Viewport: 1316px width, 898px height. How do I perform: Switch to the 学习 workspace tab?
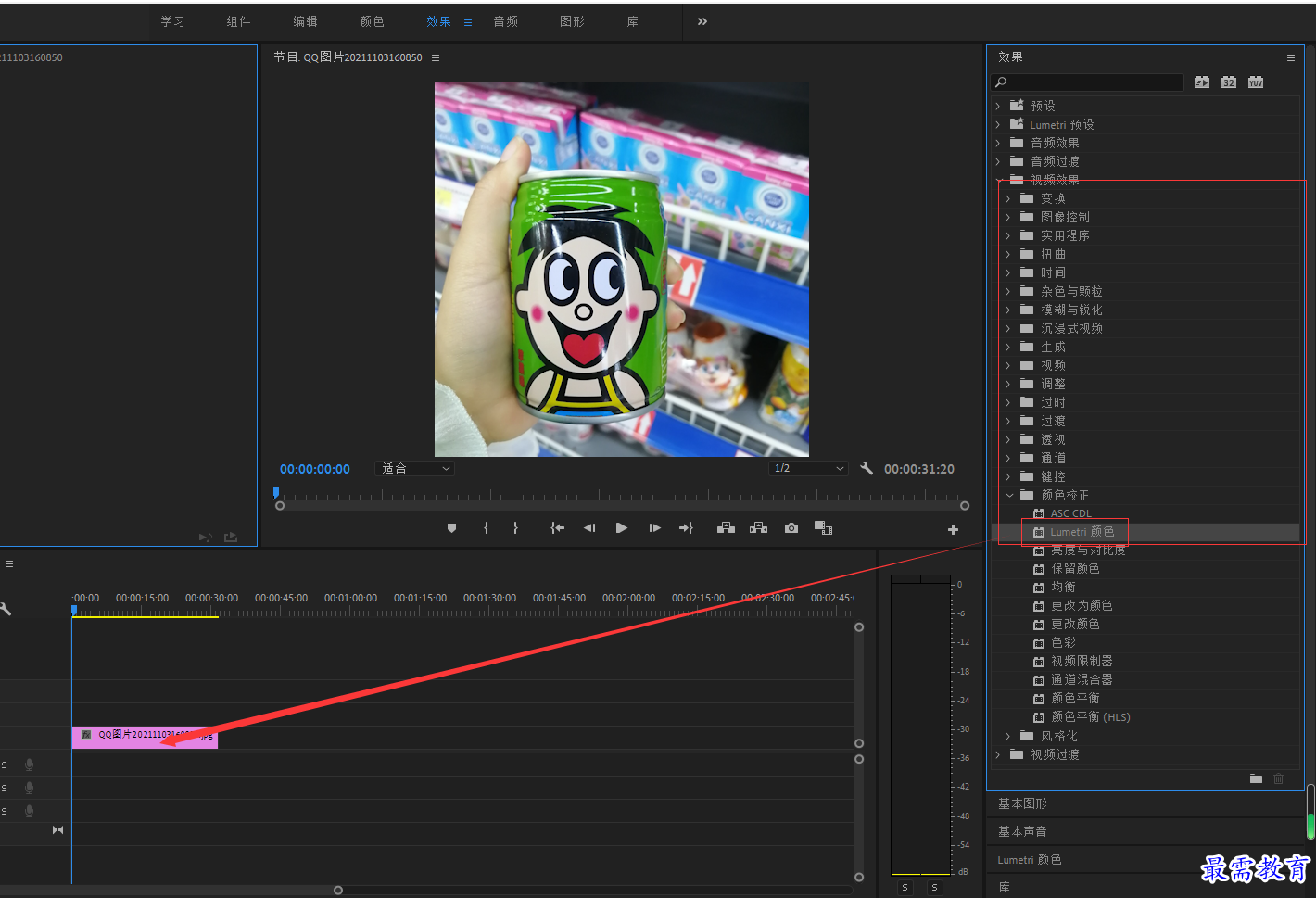[x=172, y=21]
